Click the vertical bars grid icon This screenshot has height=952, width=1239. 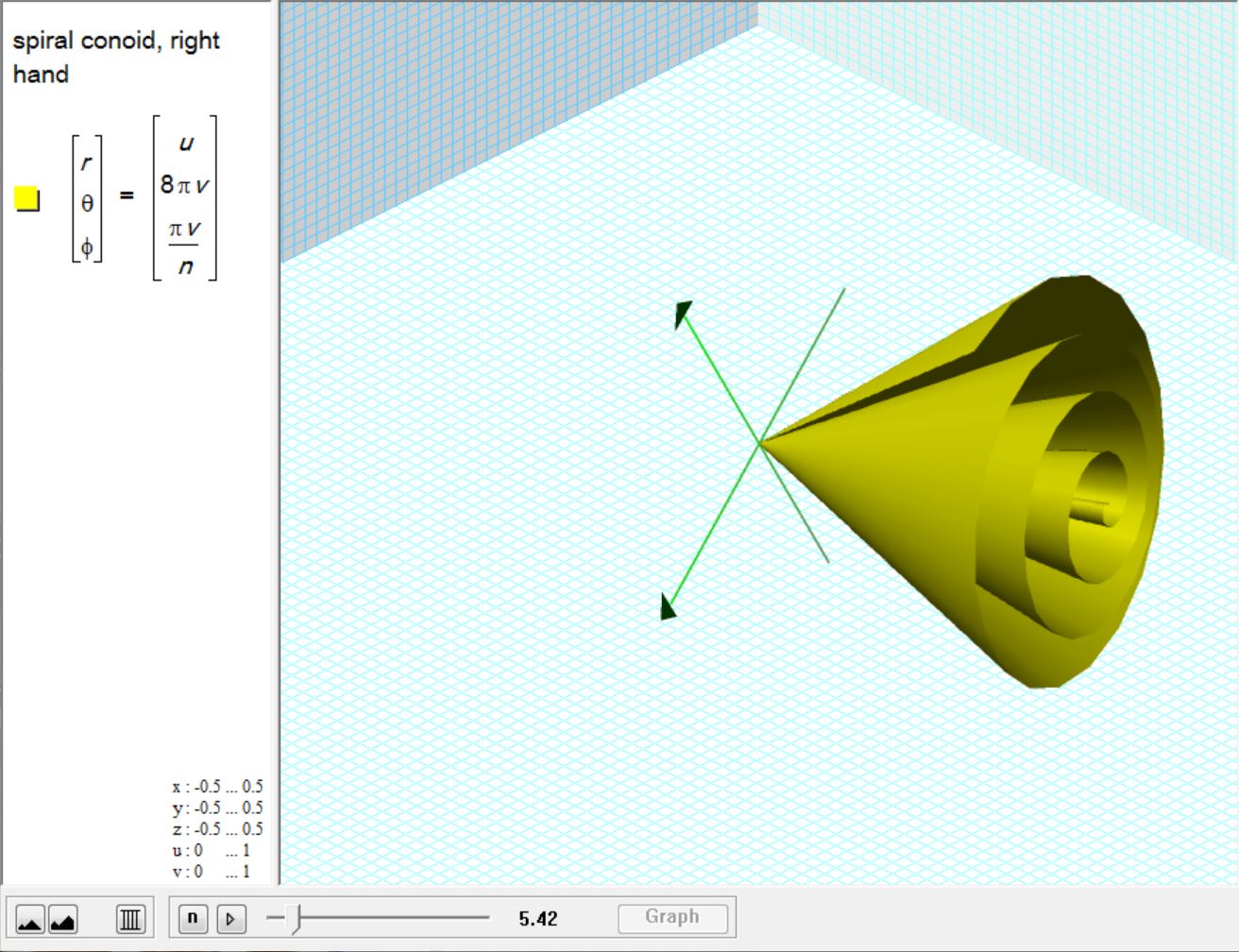(130, 918)
